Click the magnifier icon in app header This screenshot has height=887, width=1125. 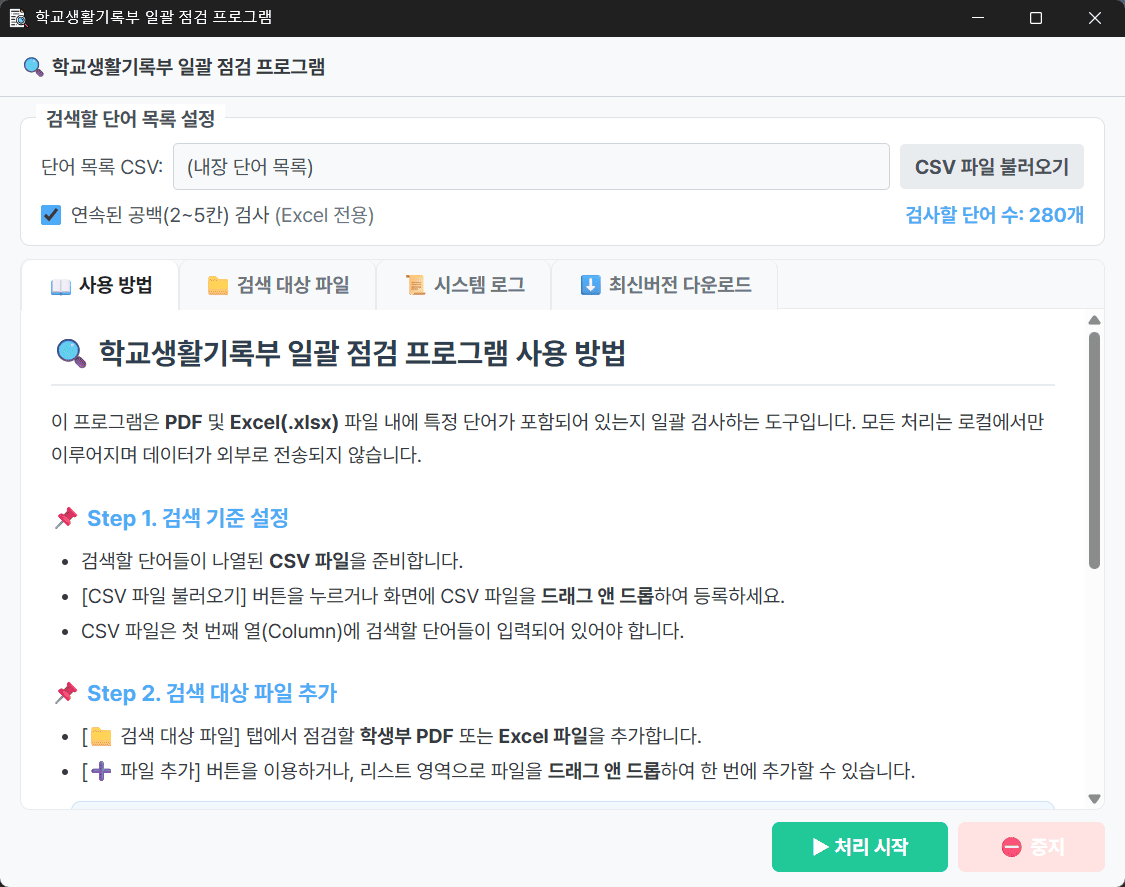click(33, 67)
